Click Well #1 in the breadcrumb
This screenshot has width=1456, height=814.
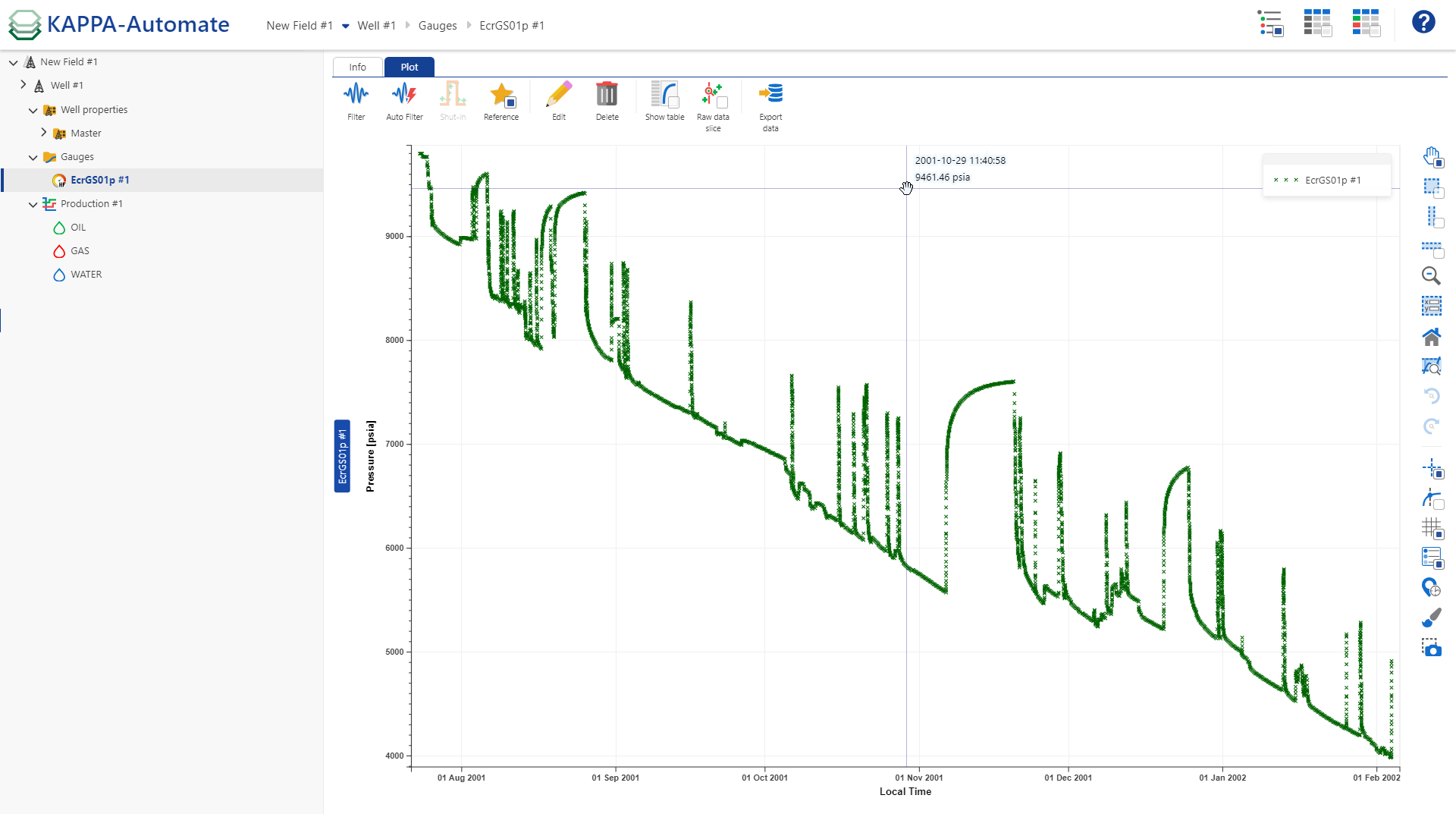376,26
